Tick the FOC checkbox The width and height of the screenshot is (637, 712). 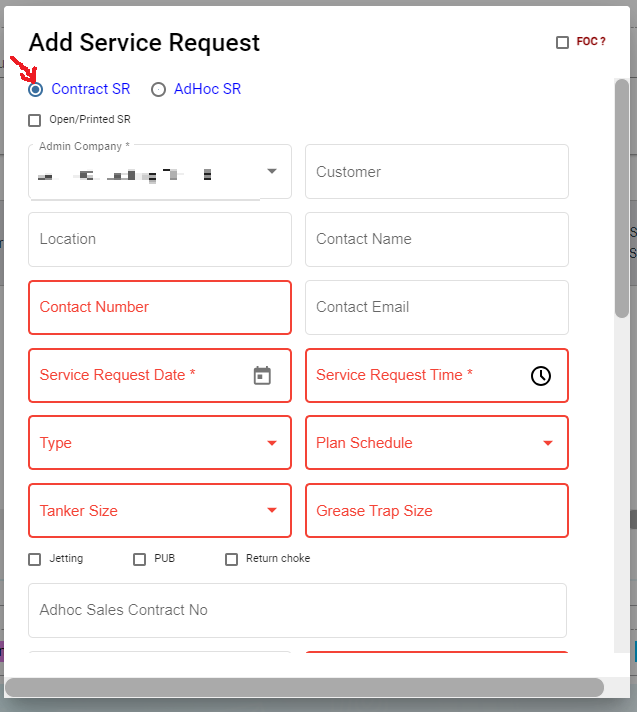tap(562, 42)
